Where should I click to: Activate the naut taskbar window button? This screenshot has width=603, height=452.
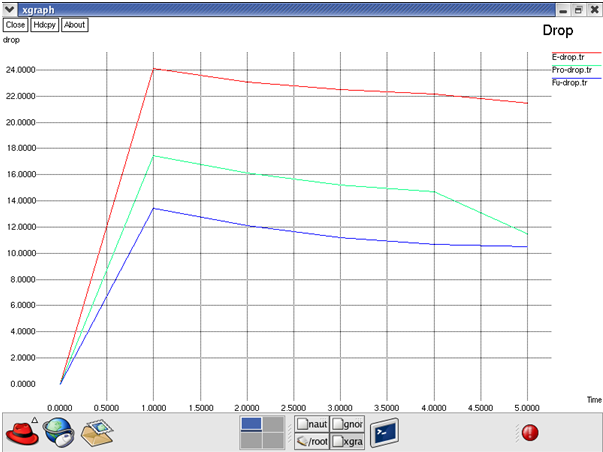click(x=312, y=424)
